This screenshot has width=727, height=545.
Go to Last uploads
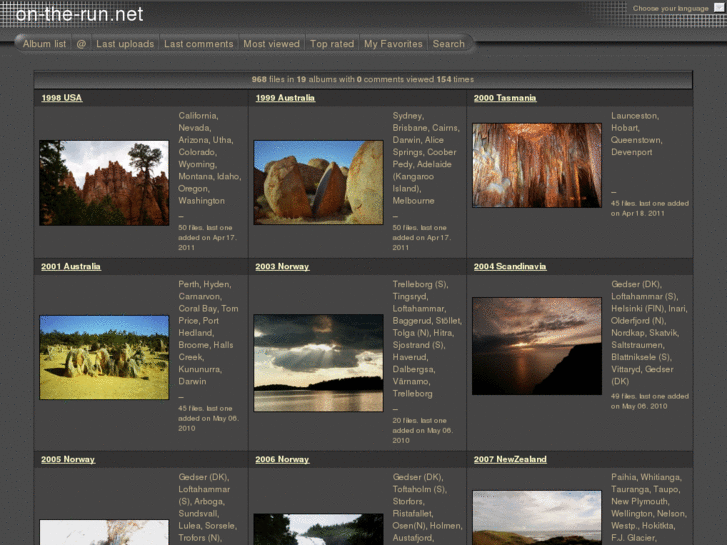click(x=125, y=44)
